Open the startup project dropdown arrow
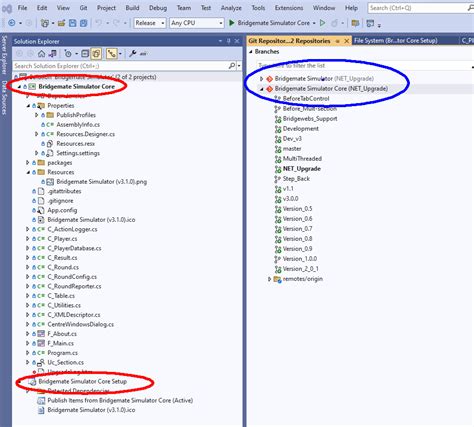This screenshot has height=427, width=474. tap(314, 23)
